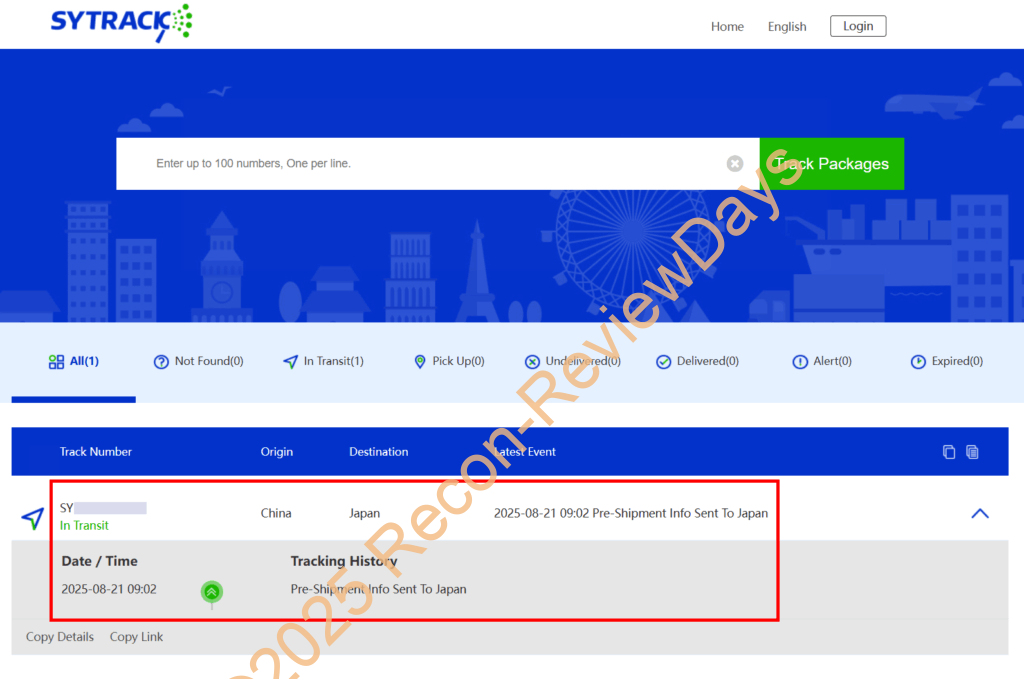This screenshot has width=1024, height=679.
Task: Click the Delivered checkmark icon
Action: 663,362
